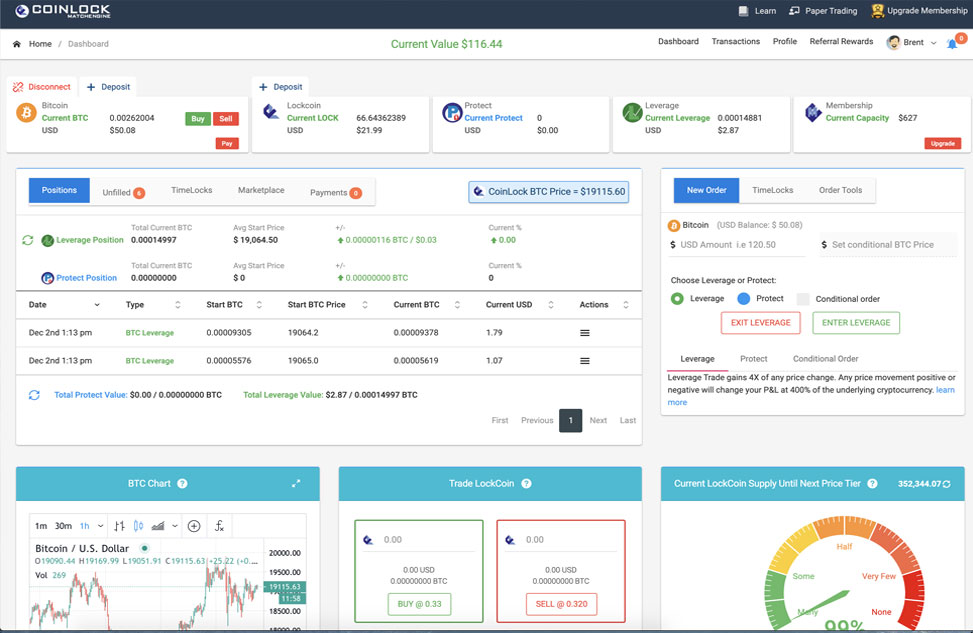Screen dimensions: 973x633
Task: Click the CoinLock logo in header
Action: click(x=63, y=11)
